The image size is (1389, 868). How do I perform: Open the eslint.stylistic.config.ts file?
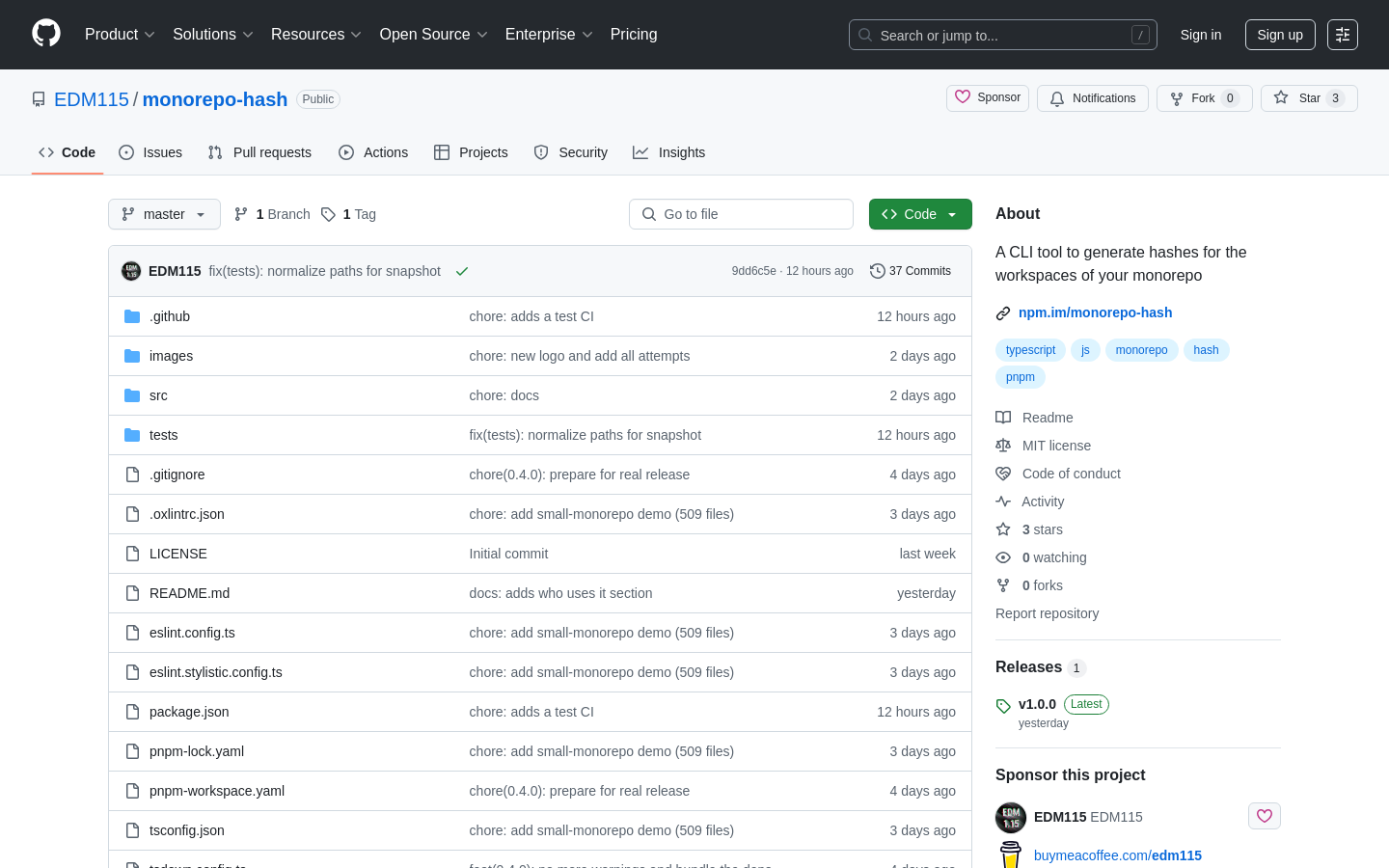(216, 672)
